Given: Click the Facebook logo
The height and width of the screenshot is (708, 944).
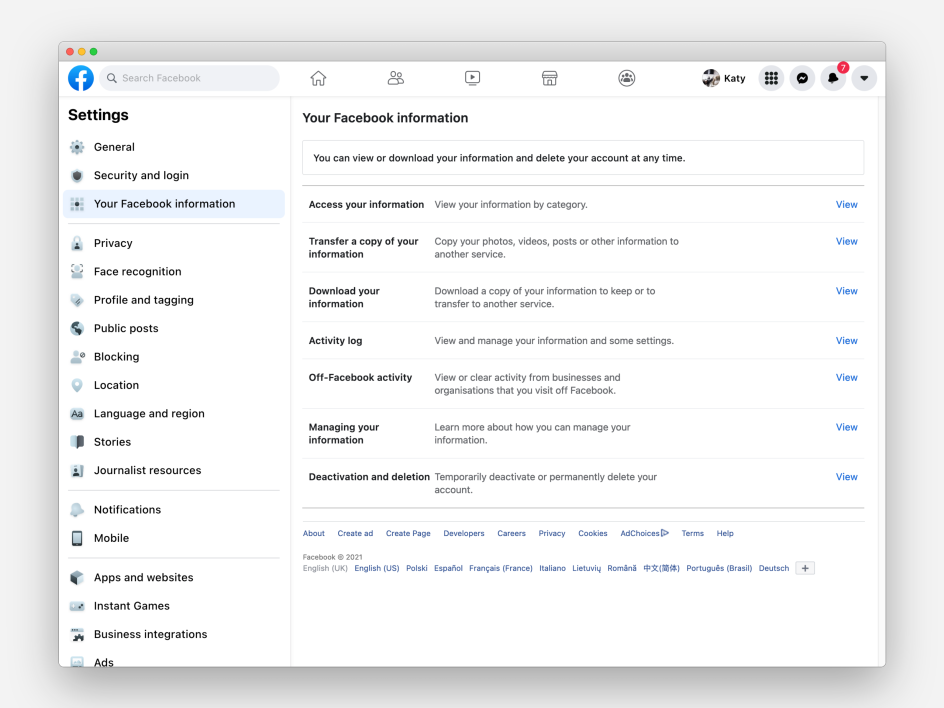Looking at the screenshot, I should point(80,77).
